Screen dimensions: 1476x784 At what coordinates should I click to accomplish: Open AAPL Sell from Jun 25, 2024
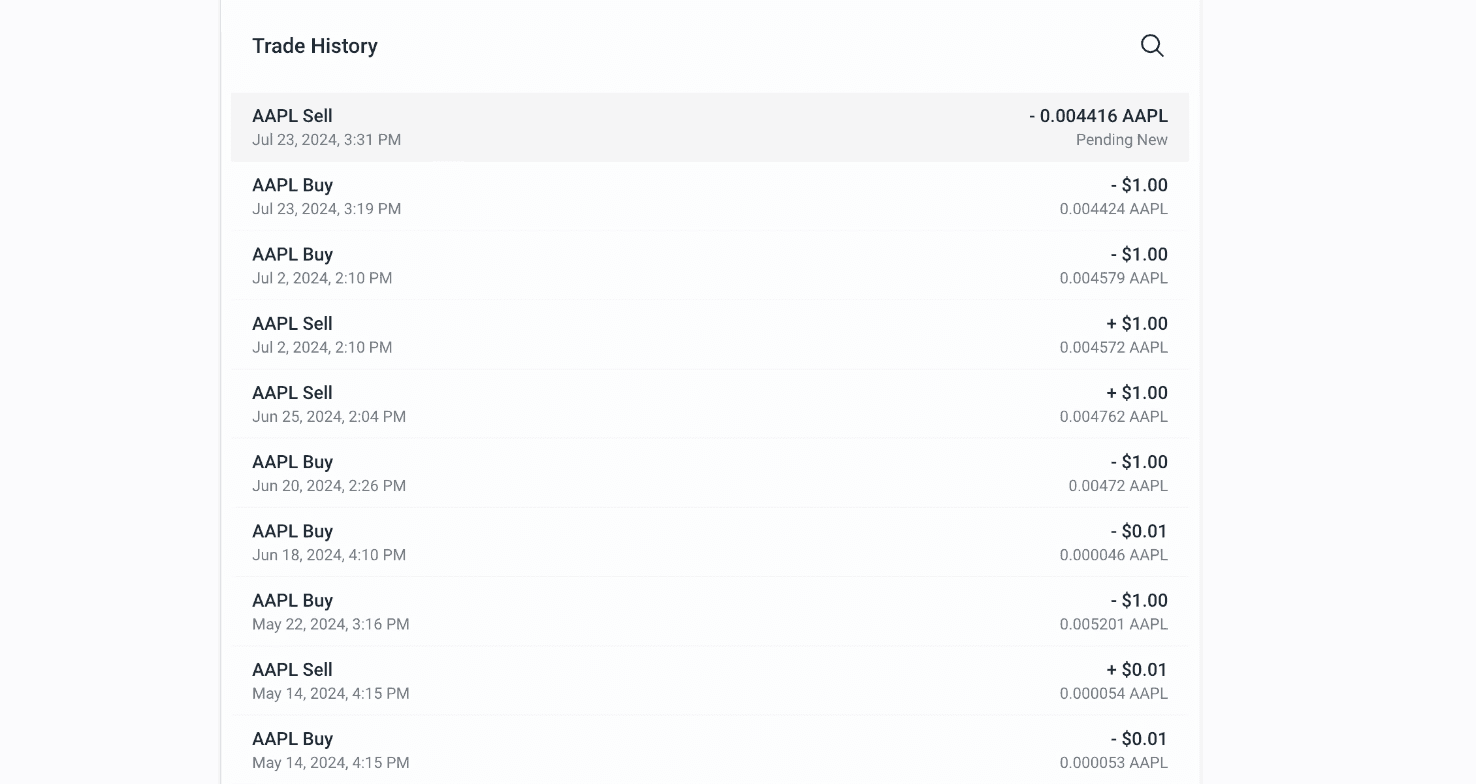(x=710, y=404)
